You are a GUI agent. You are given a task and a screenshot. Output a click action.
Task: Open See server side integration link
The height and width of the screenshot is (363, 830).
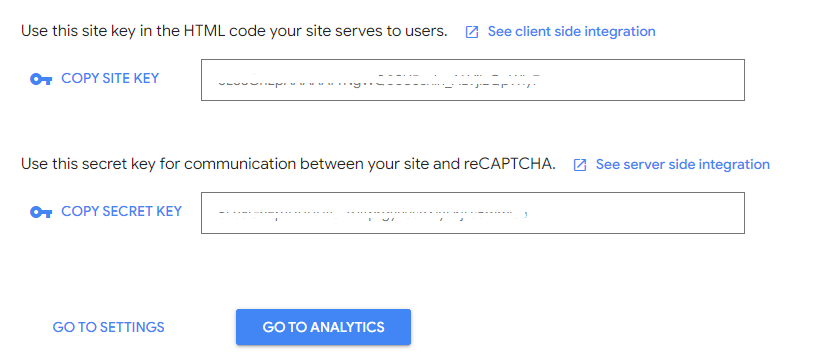(x=683, y=165)
